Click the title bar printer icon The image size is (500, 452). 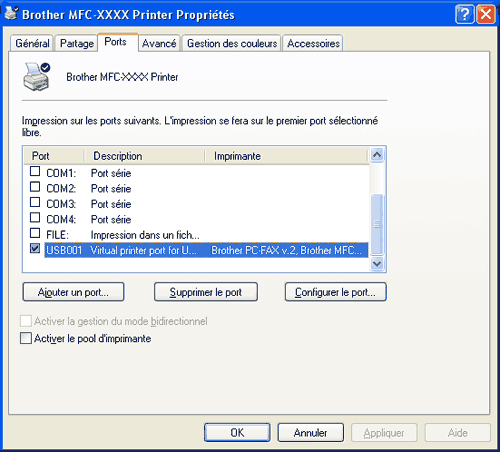(x=11, y=14)
